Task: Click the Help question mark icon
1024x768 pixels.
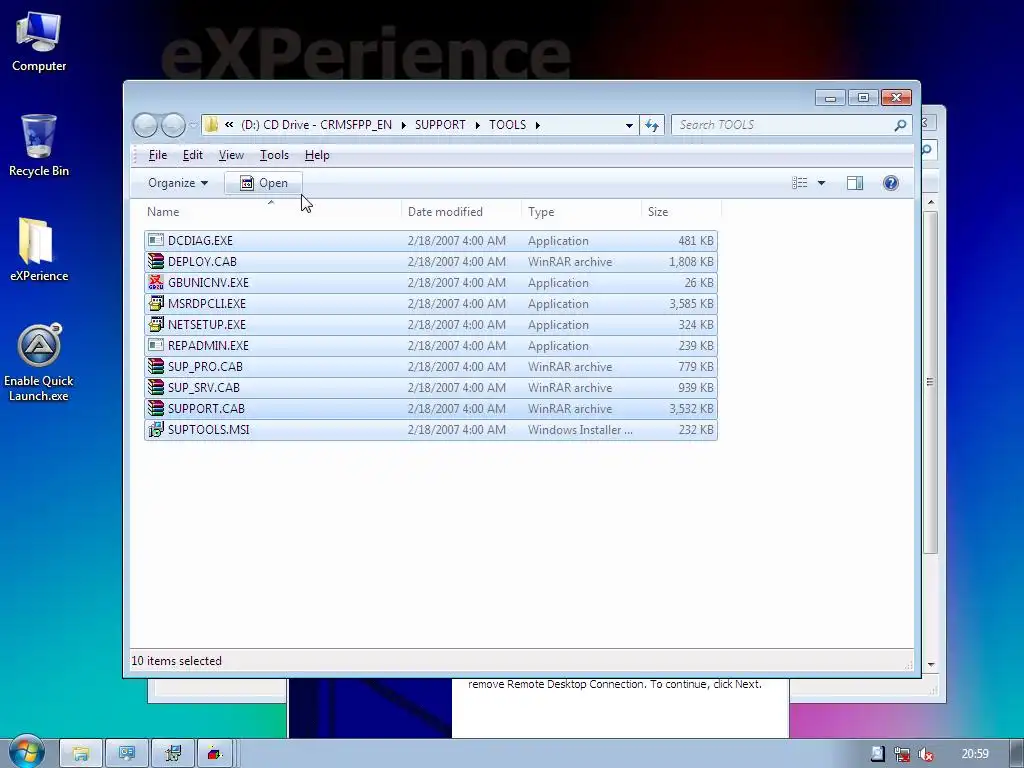Action: pos(890,183)
